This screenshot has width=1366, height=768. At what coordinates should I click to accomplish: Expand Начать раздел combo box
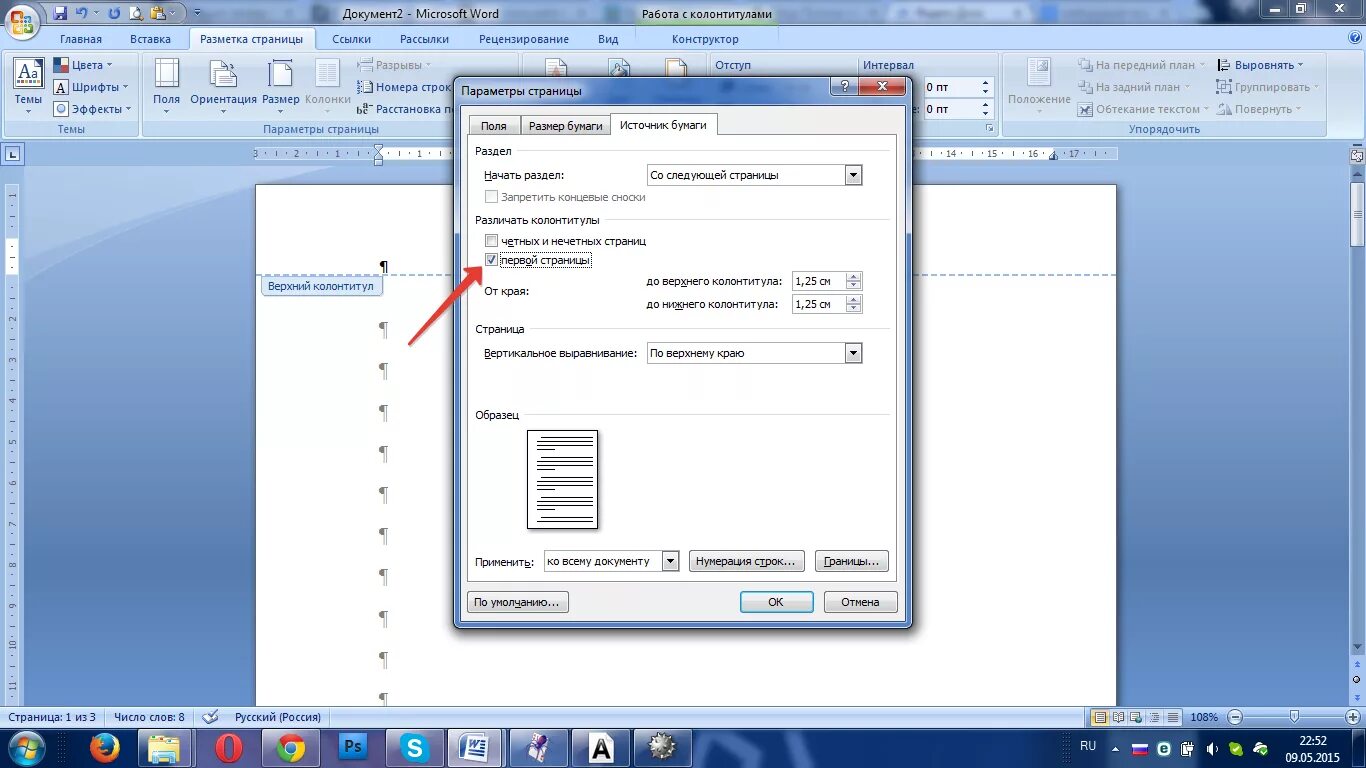[x=853, y=175]
